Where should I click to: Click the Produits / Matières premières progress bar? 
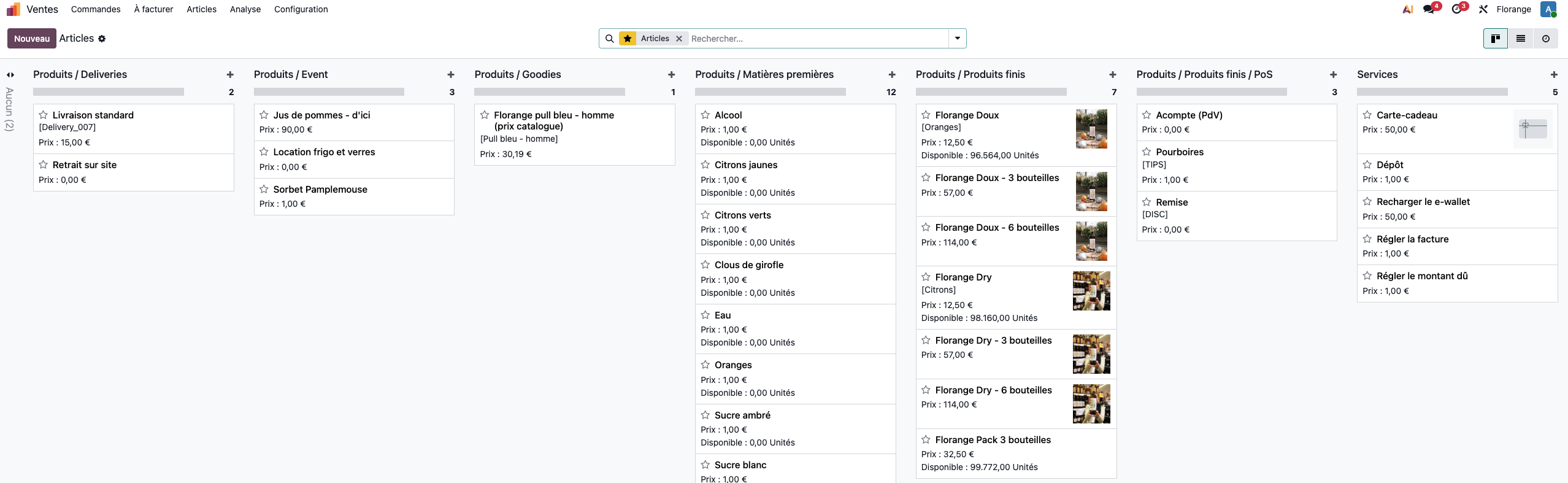click(x=771, y=92)
